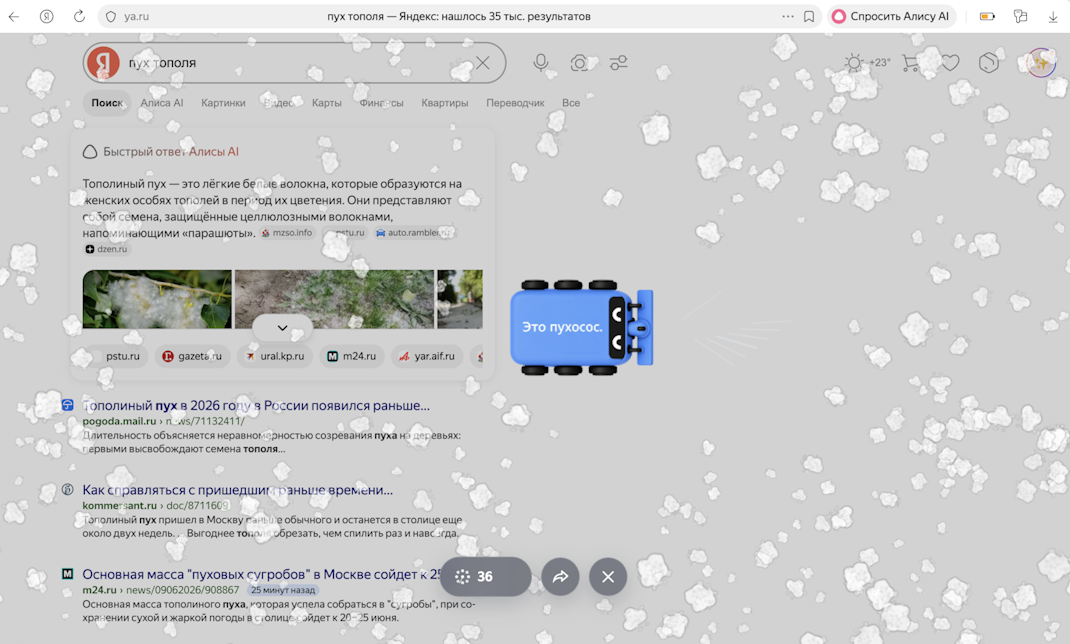
Task: Open the Yandex home icon in toolbar
Action: 46,16
